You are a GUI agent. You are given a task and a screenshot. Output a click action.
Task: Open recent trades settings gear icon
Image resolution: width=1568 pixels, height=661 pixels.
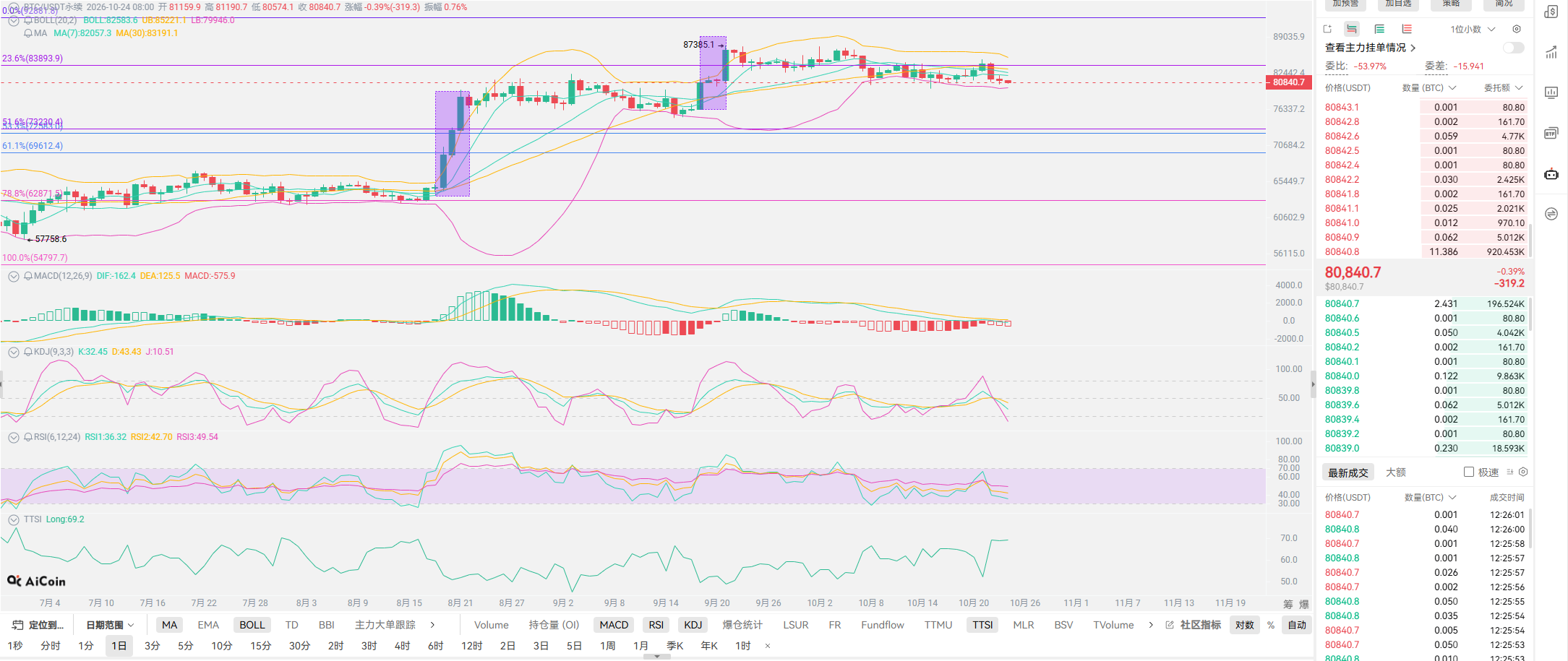[x=1523, y=472]
